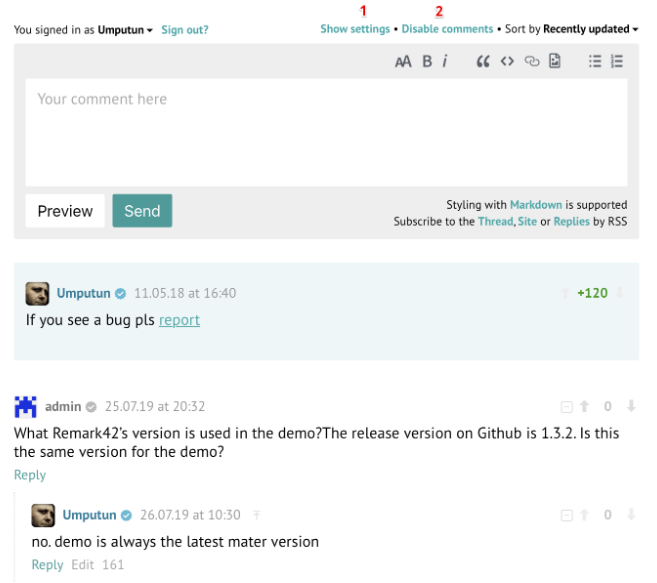The image size is (657, 583).
Task: Insert a numbered ordered list
Action: point(617,62)
